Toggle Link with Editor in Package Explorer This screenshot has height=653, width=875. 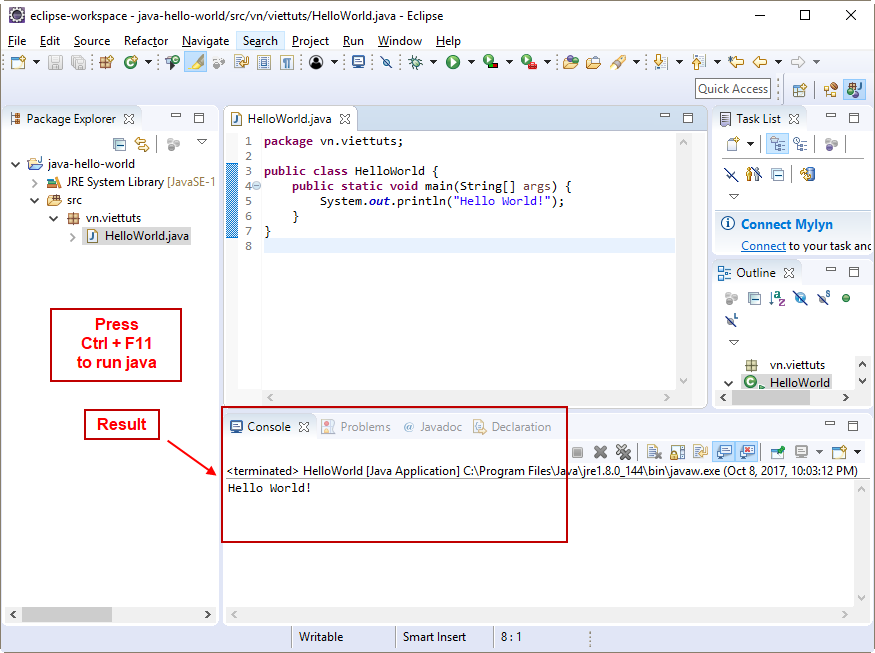point(142,145)
